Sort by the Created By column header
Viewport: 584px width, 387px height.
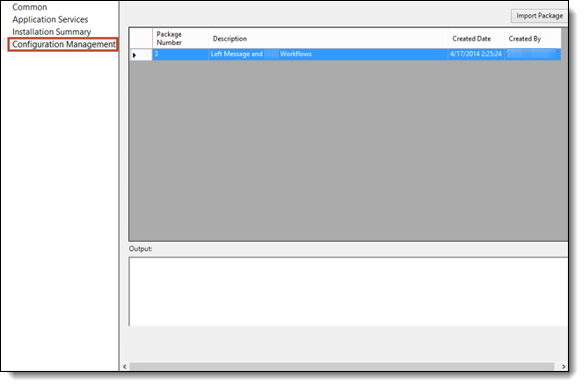tap(533, 38)
